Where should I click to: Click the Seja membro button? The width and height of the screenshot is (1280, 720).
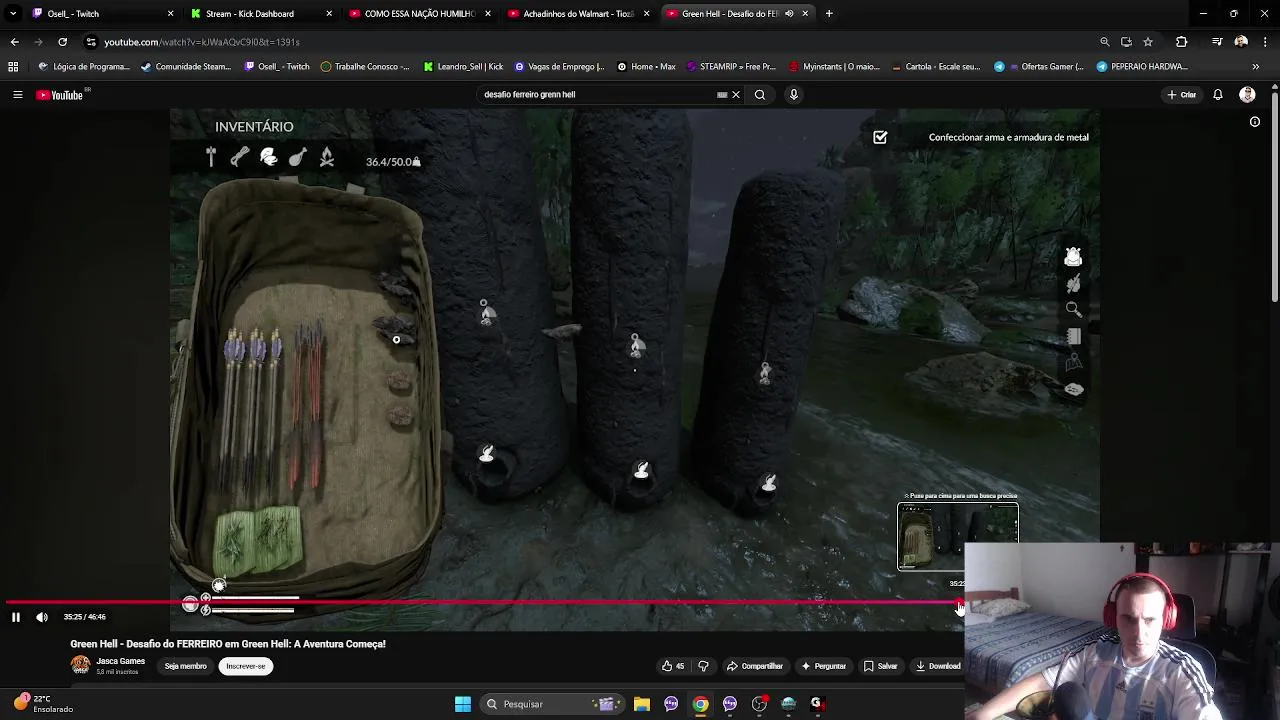point(186,666)
